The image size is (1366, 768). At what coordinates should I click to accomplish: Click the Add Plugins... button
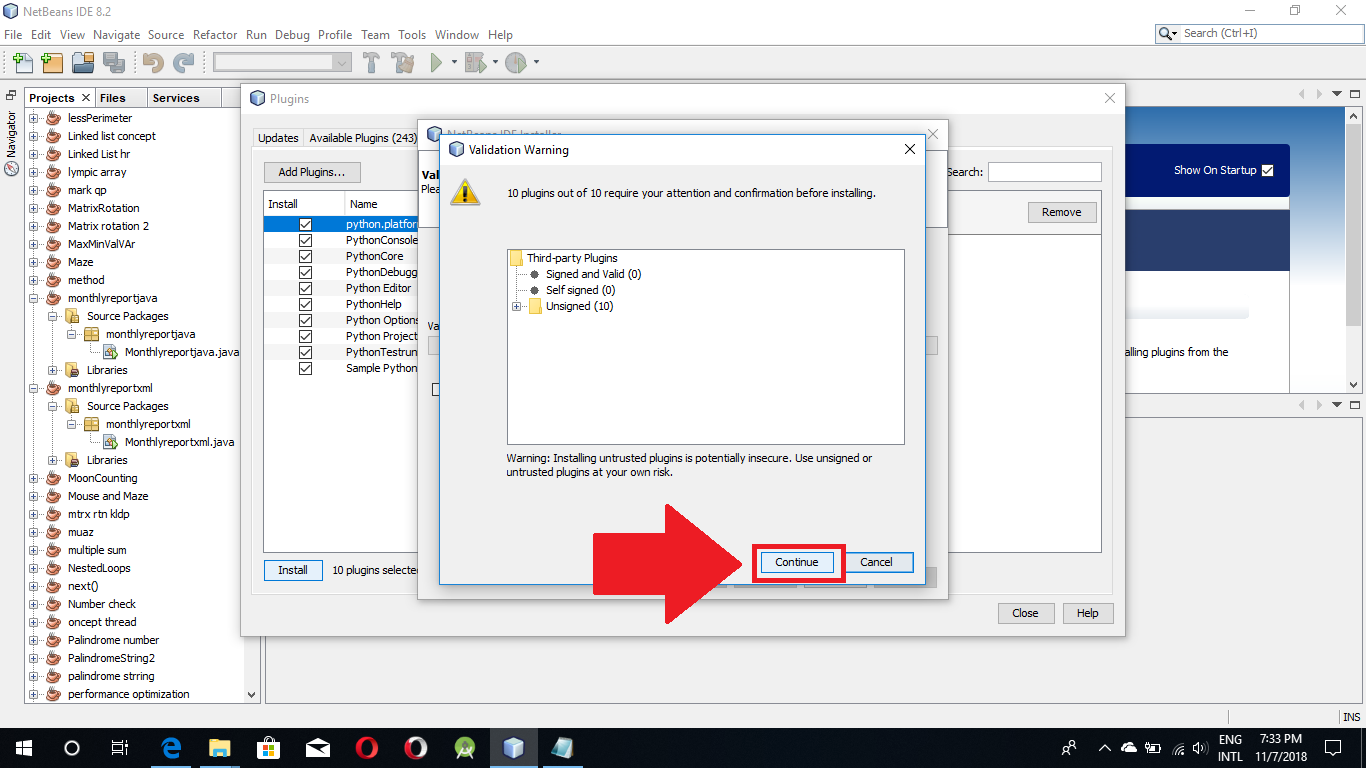coord(312,172)
